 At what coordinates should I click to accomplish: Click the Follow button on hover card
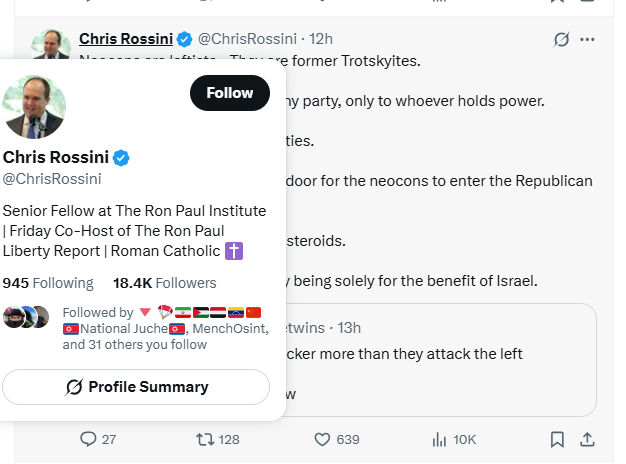pyautogui.click(x=230, y=93)
